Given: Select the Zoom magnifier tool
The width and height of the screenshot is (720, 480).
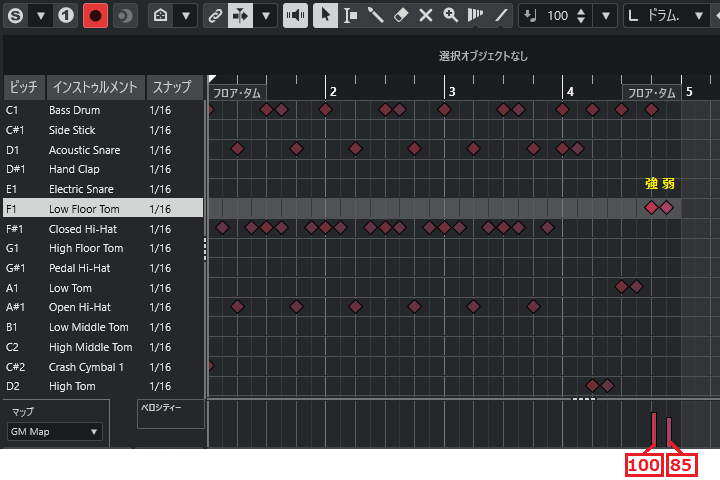Looking at the screenshot, I should point(450,16).
